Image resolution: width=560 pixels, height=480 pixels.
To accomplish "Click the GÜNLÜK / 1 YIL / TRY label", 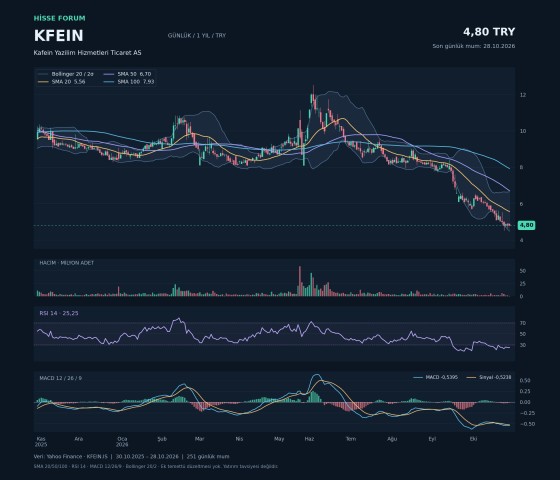I will 197,36.
